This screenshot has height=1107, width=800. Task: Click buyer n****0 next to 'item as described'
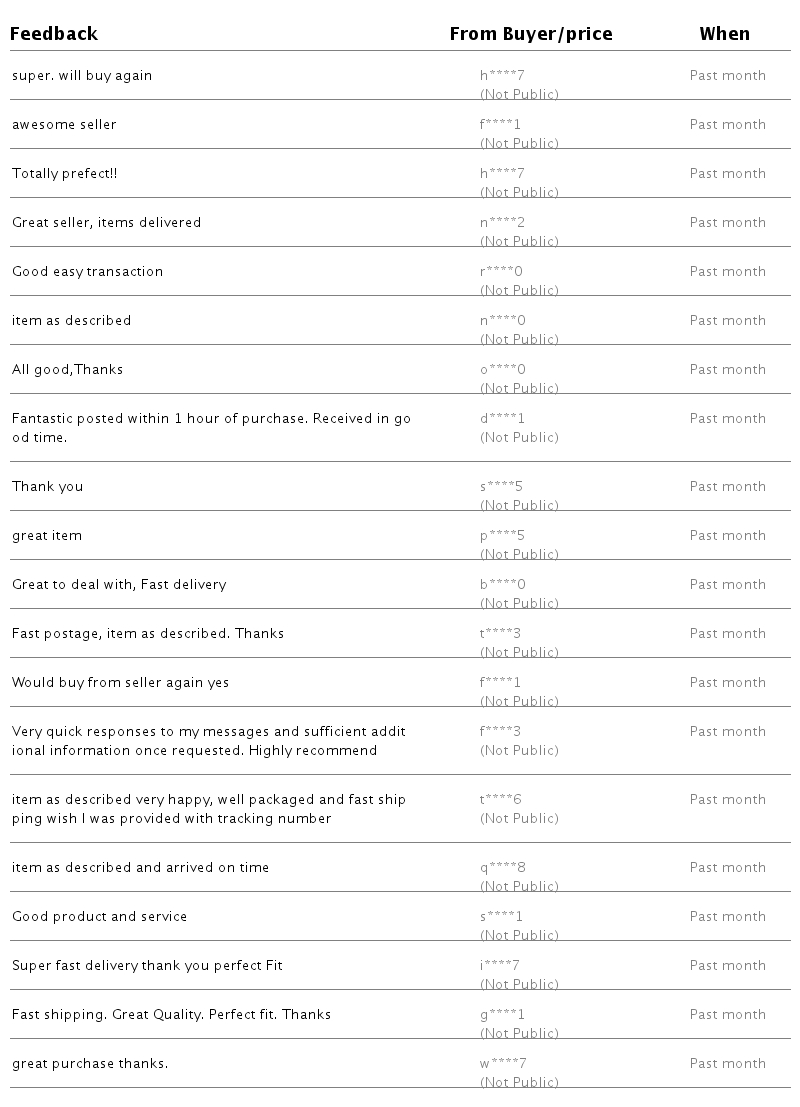click(503, 321)
